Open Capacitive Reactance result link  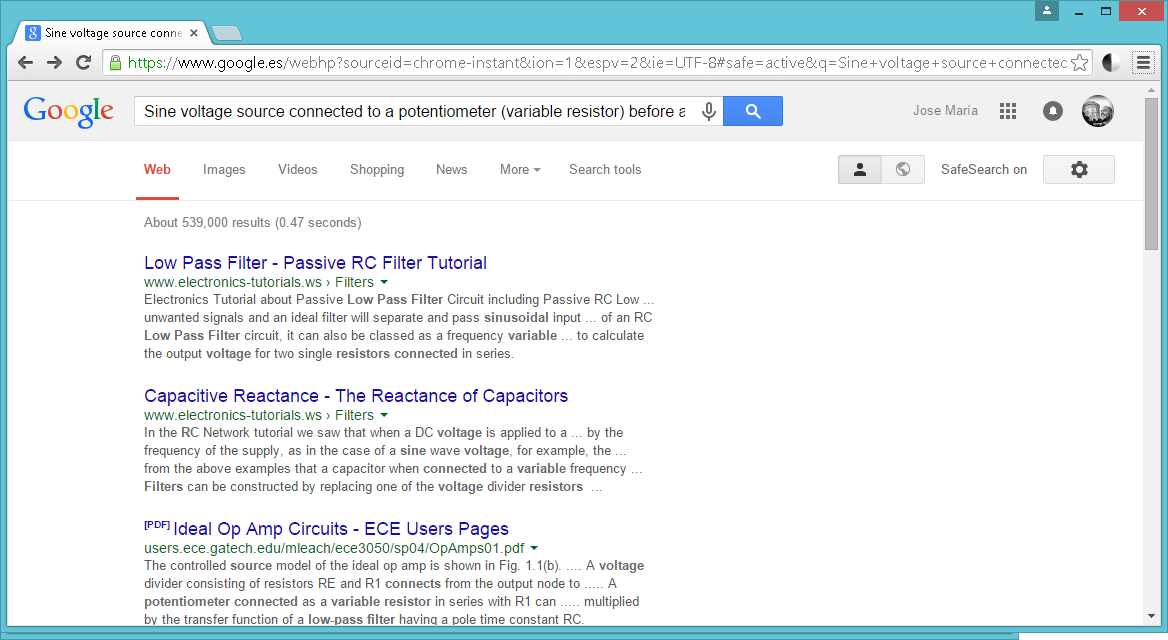coord(356,396)
